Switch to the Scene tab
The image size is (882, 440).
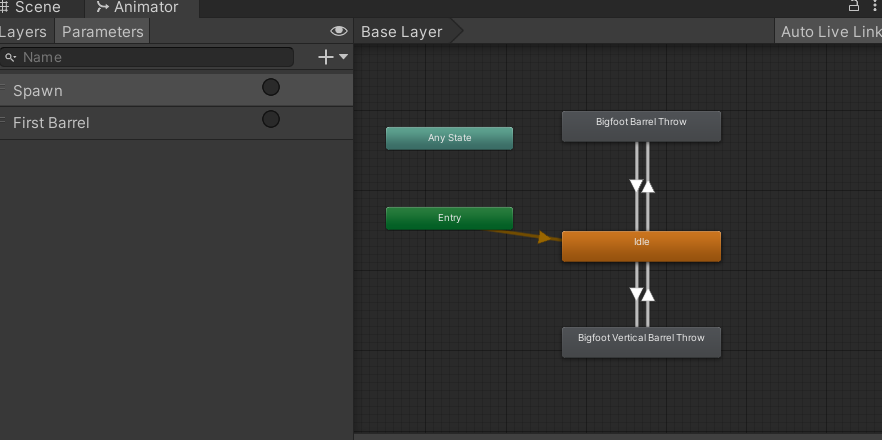pos(31,7)
